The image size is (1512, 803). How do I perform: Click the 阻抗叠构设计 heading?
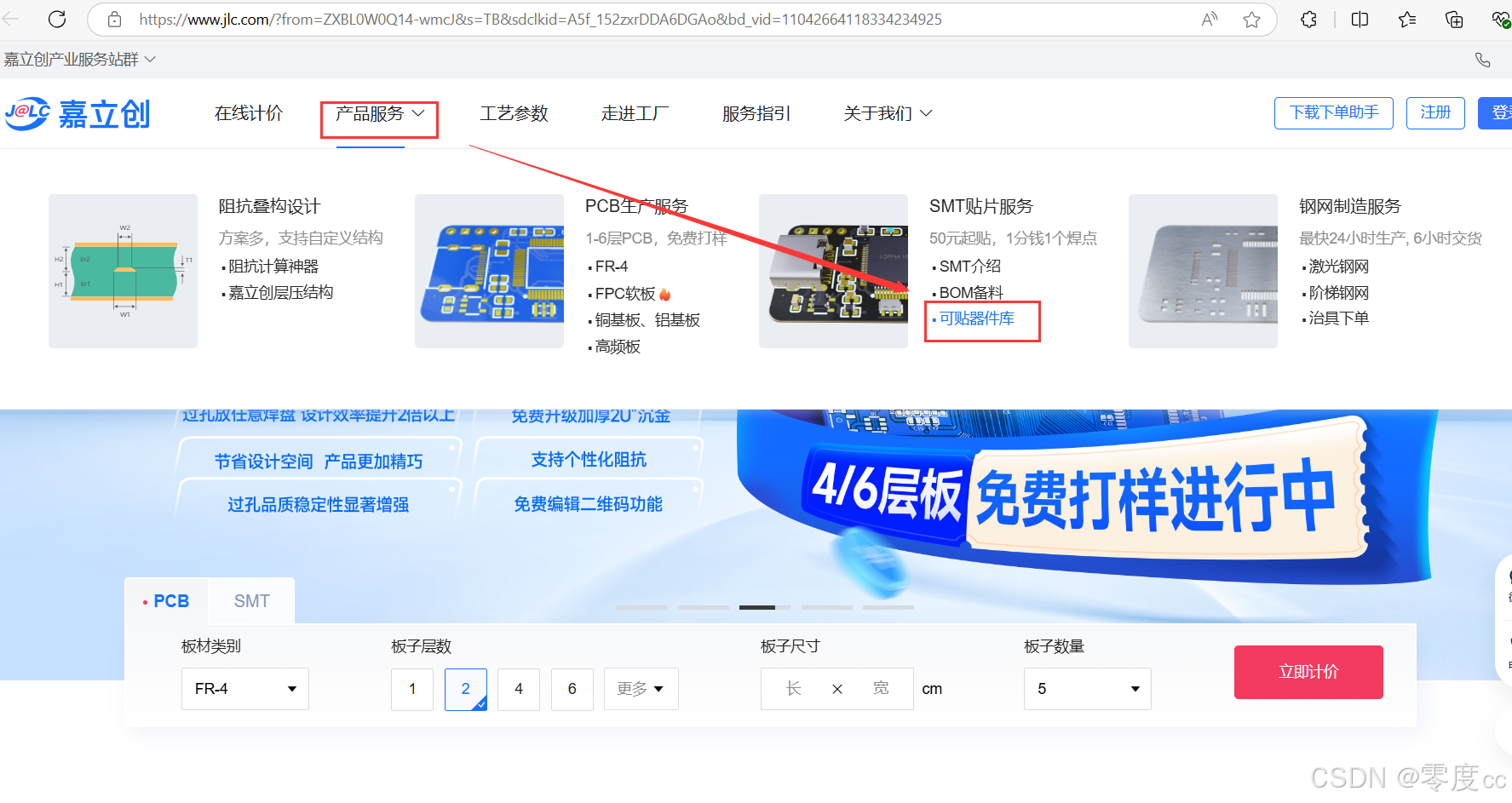[x=269, y=206]
